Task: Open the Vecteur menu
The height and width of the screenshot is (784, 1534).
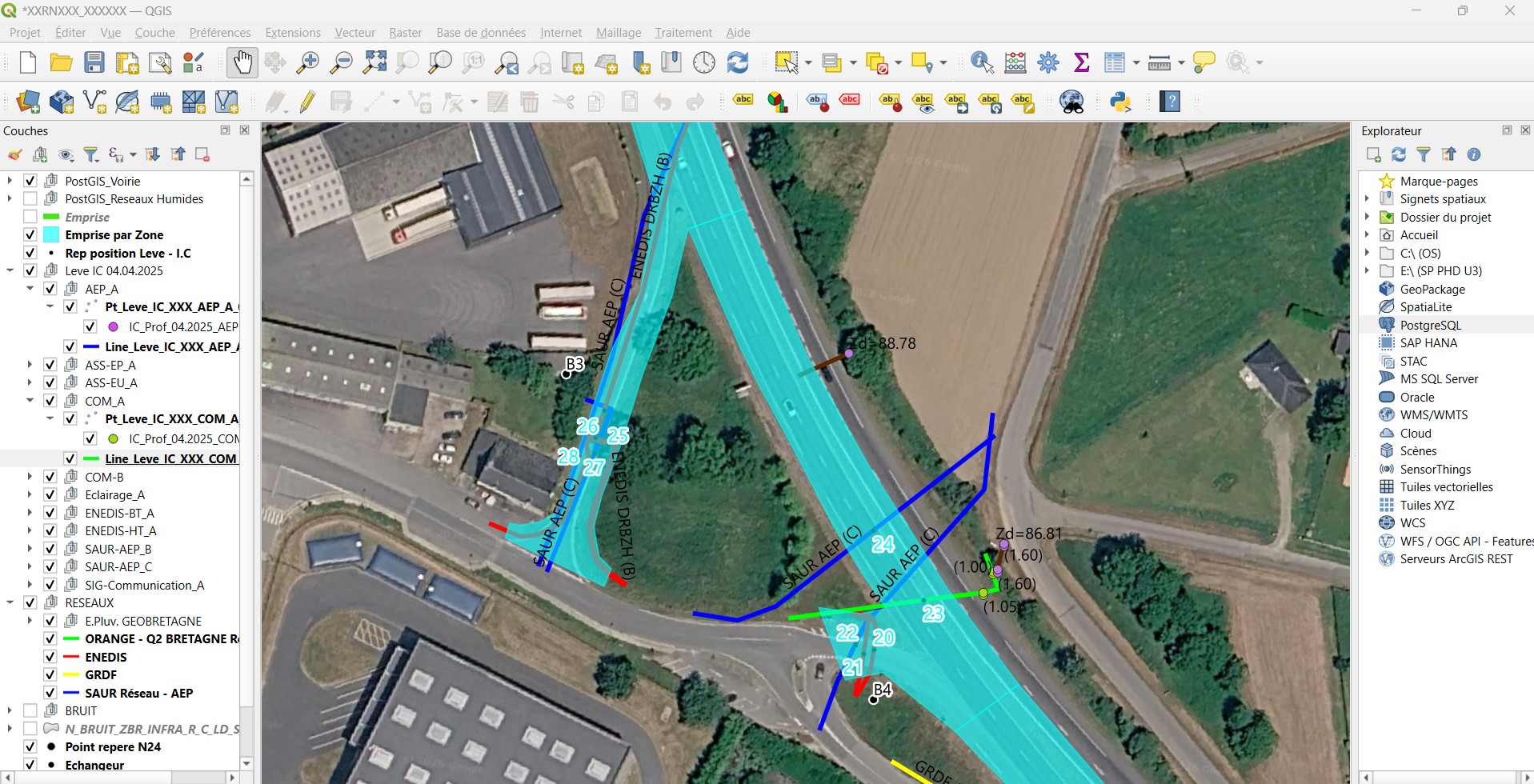Action: pyautogui.click(x=354, y=33)
